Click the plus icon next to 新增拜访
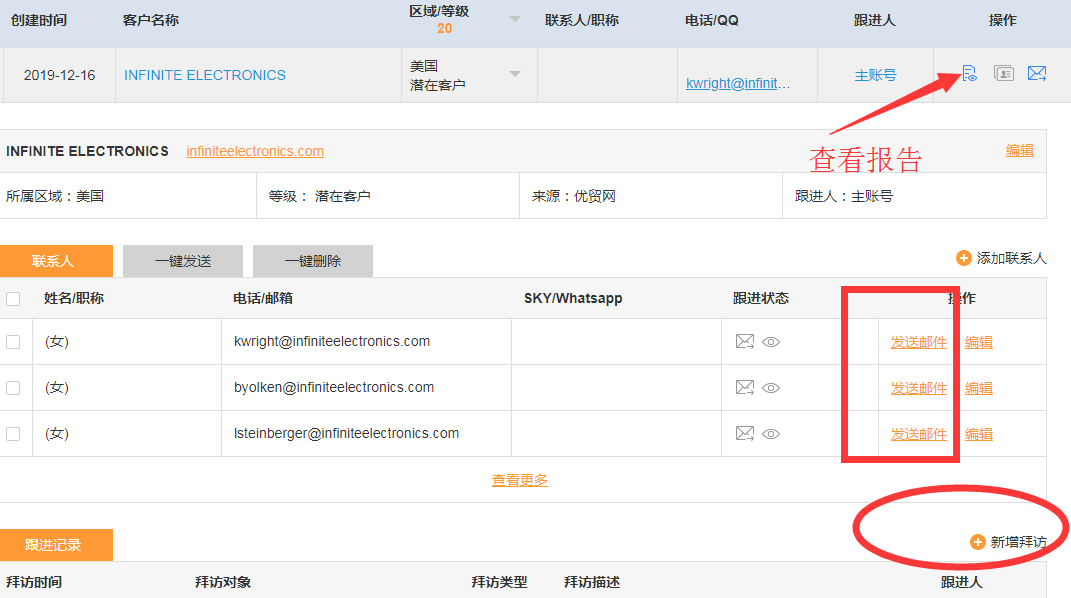Screen dimensions: 1071x598 pyautogui.click(x=977, y=542)
